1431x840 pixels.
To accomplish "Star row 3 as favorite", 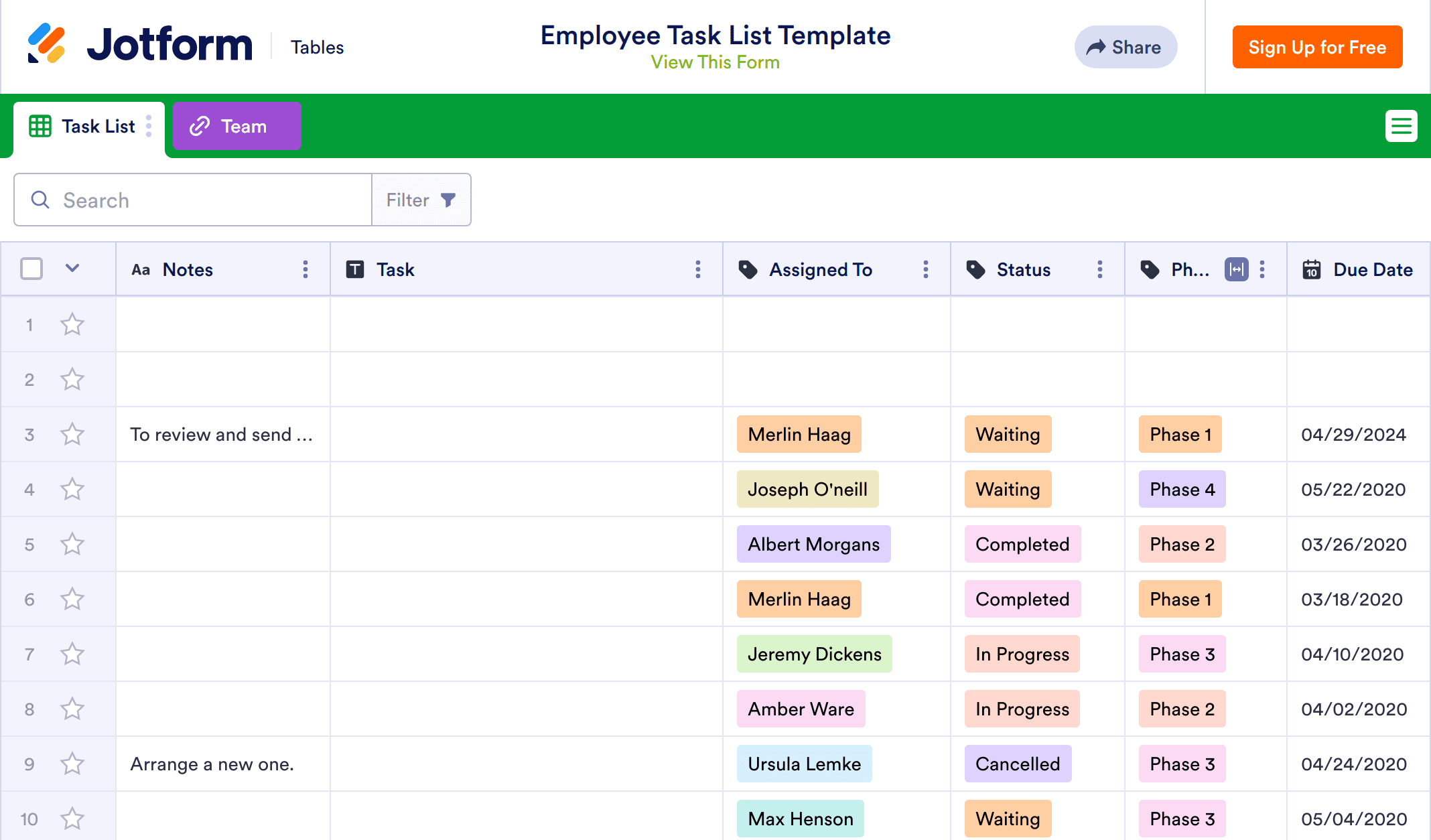I will [x=72, y=434].
